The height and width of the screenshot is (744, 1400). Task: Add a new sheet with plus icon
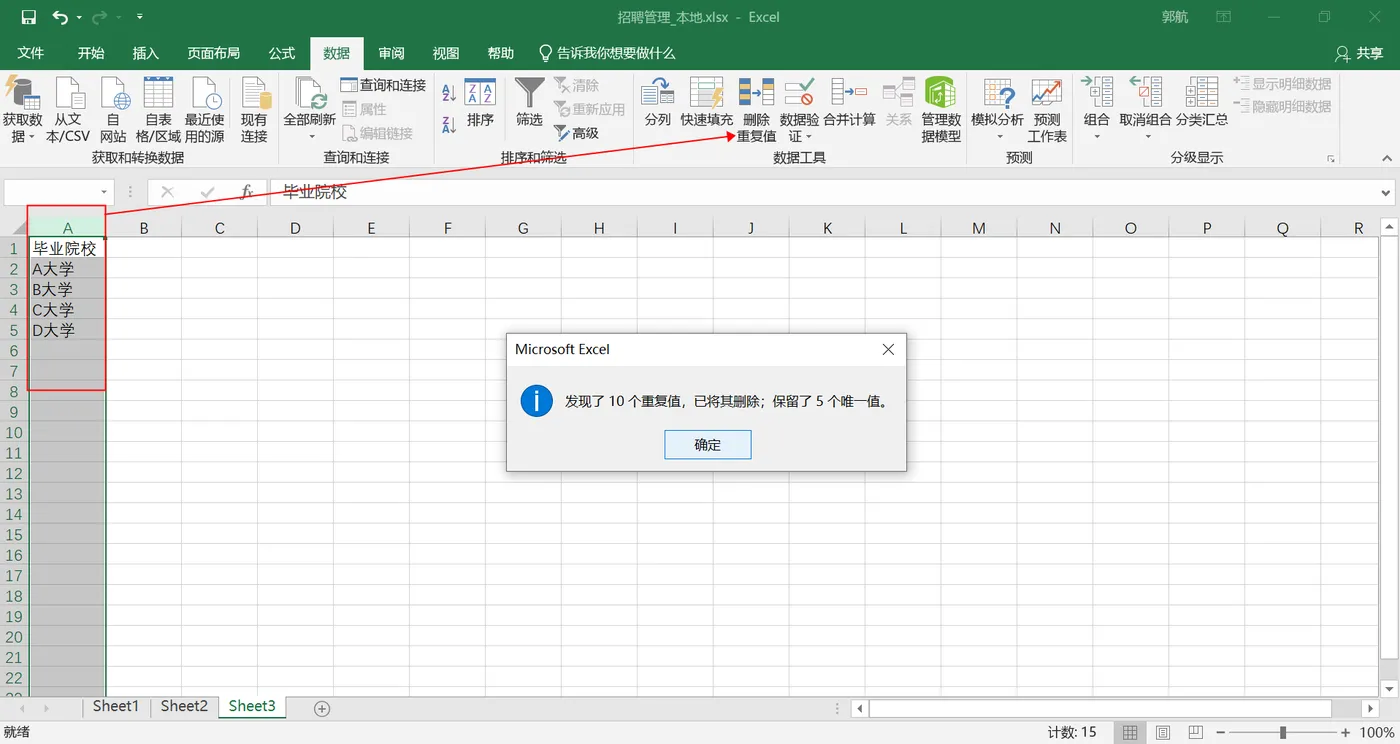[322, 708]
